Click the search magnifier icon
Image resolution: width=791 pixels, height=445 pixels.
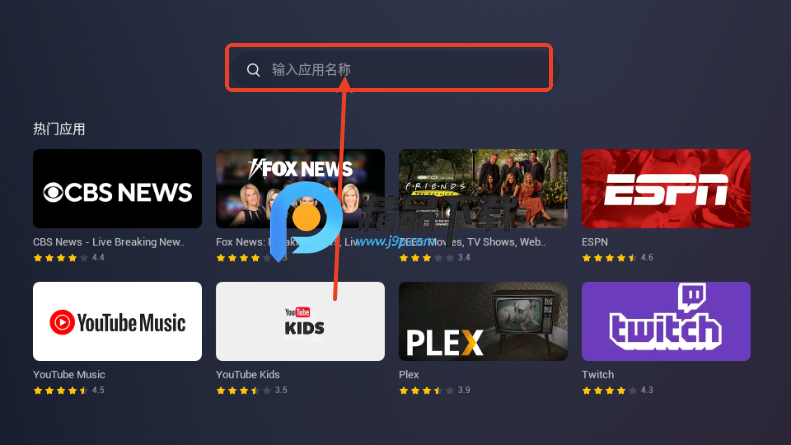click(253, 70)
